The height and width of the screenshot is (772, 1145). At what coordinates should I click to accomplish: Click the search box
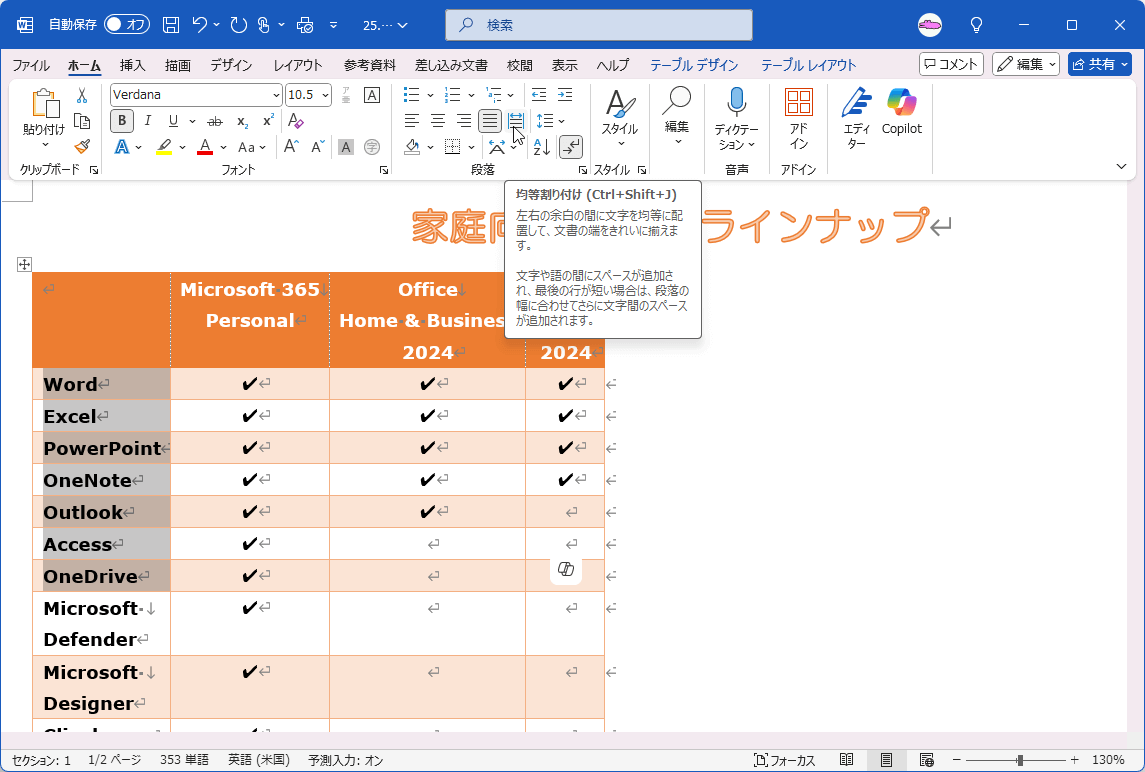click(x=599, y=25)
